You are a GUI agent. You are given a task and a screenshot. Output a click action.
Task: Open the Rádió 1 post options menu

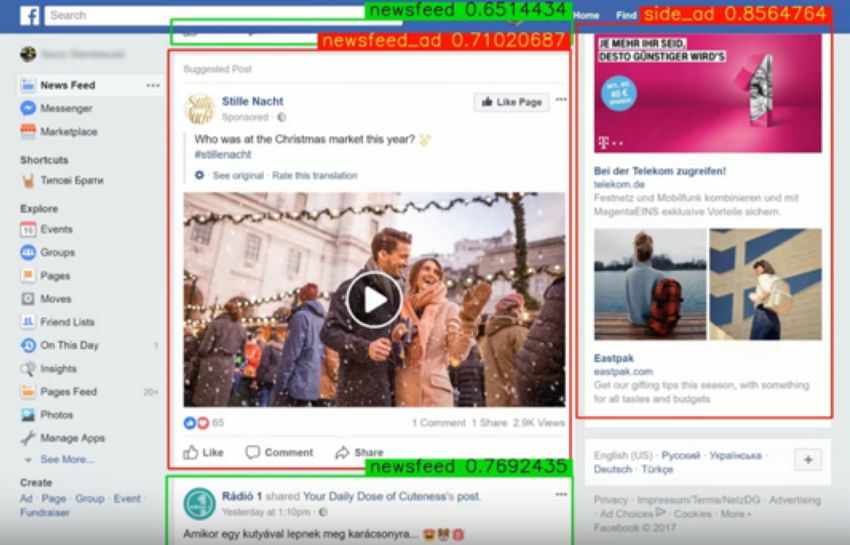click(x=561, y=495)
